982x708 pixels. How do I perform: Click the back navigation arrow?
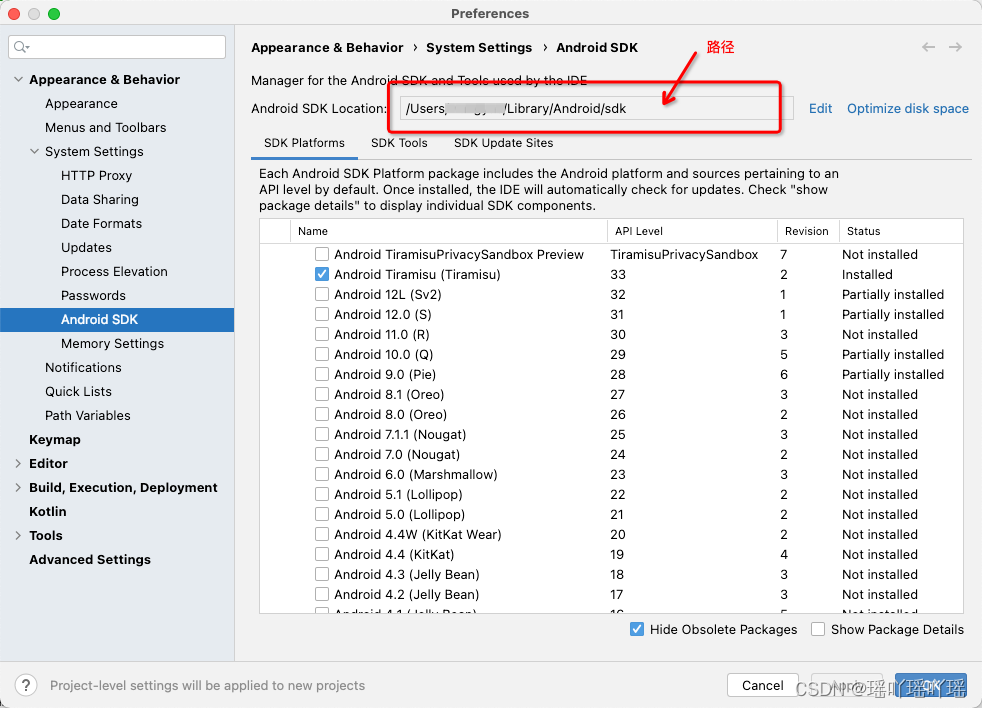click(x=928, y=47)
